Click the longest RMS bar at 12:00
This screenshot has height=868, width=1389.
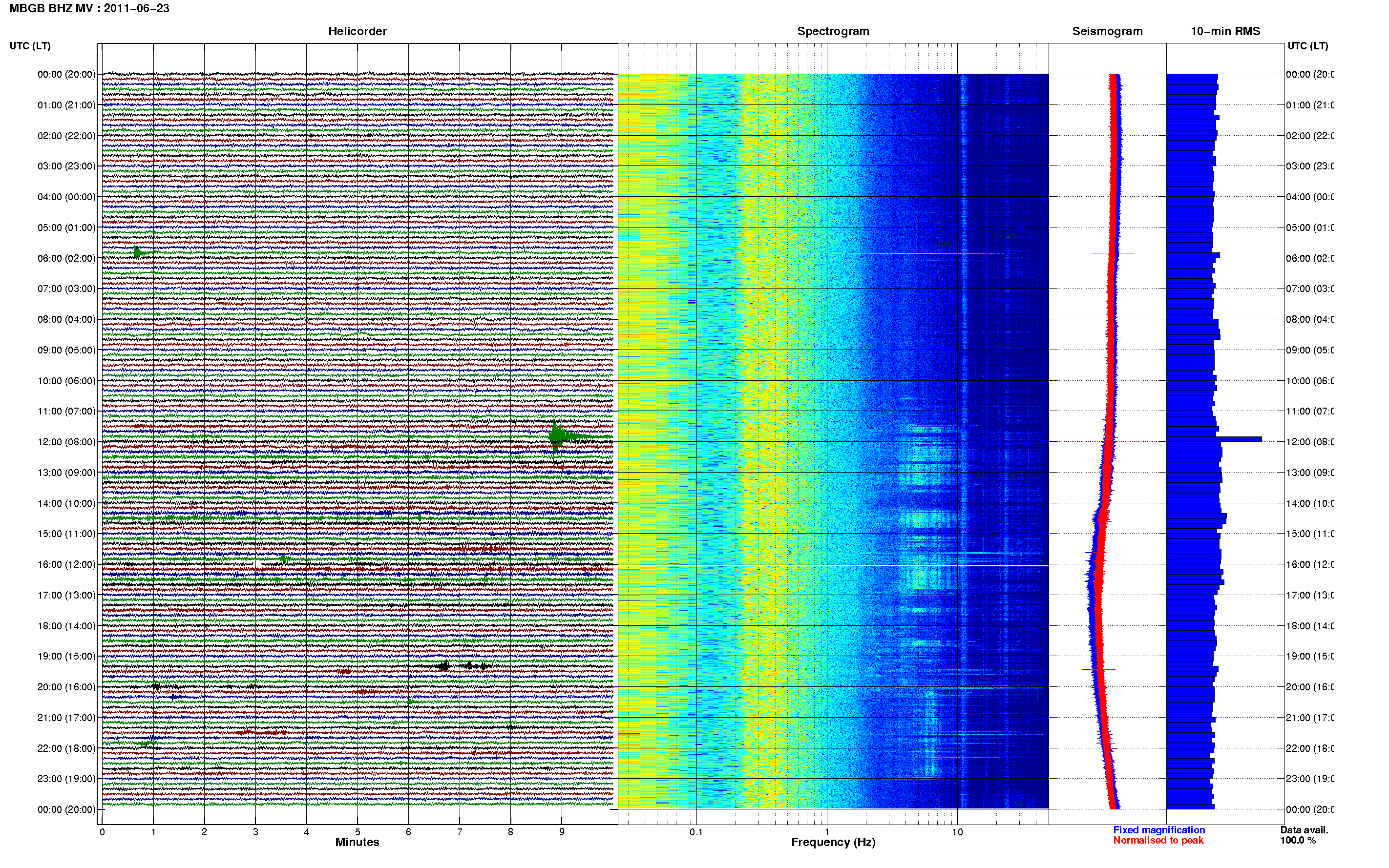[1214, 439]
